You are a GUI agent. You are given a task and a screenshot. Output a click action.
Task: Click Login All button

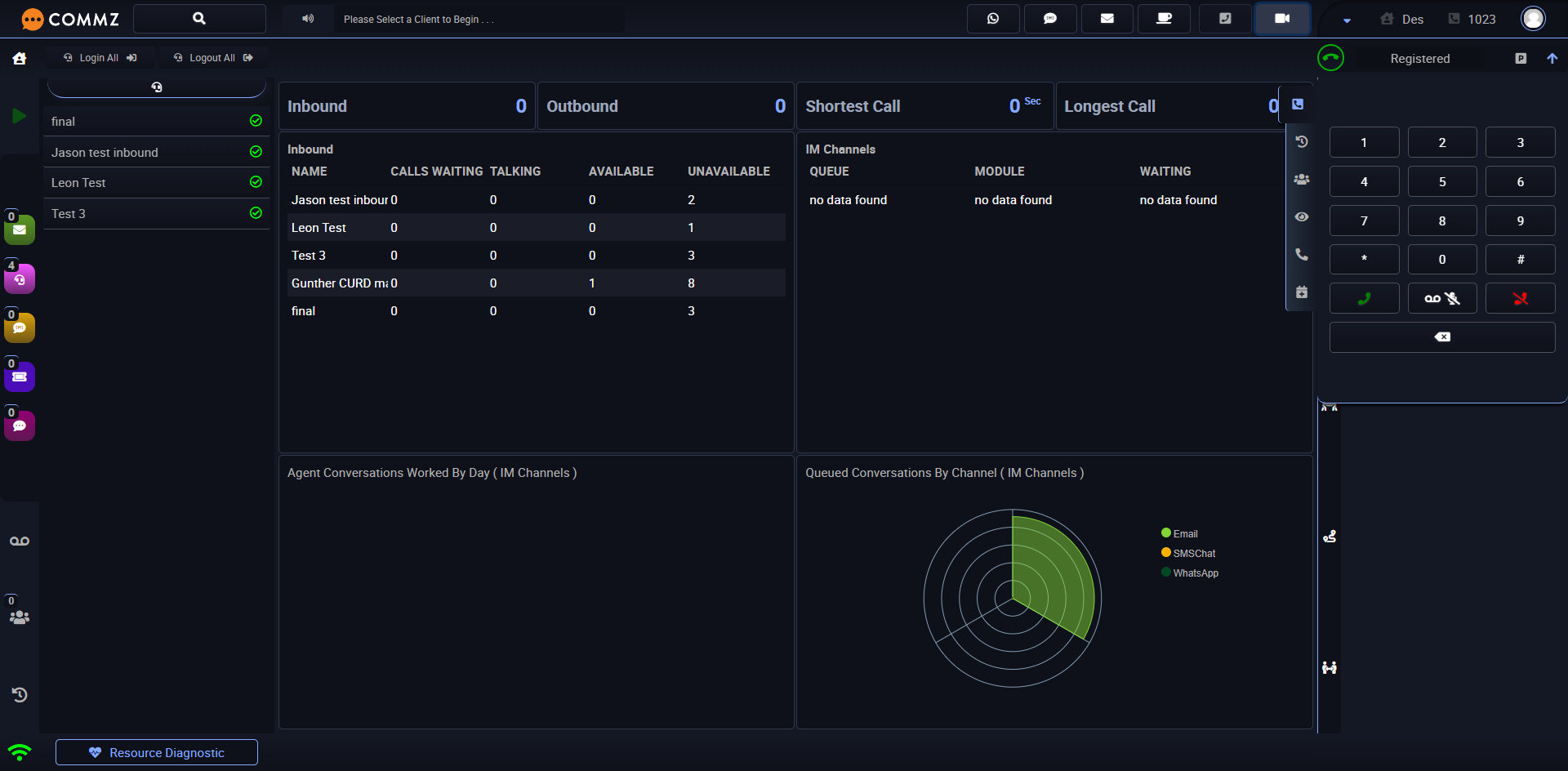coord(100,58)
